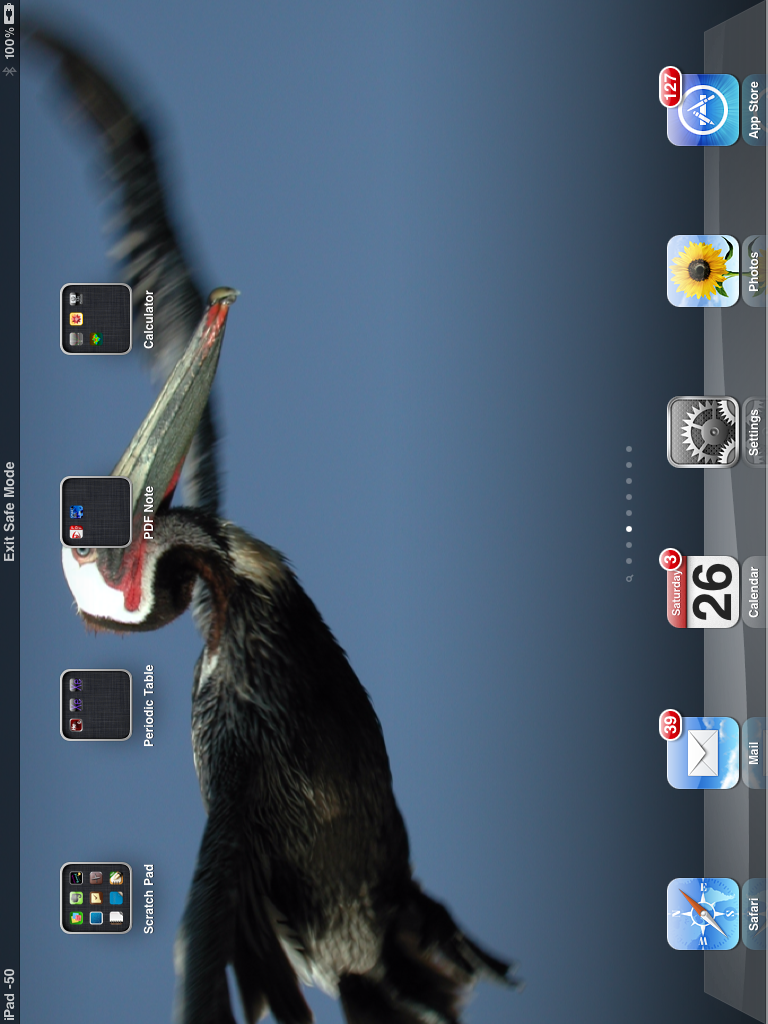768x1024 pixels.
Task: Tap the Bluetooth status icon
Action: [x=10, y=72]
